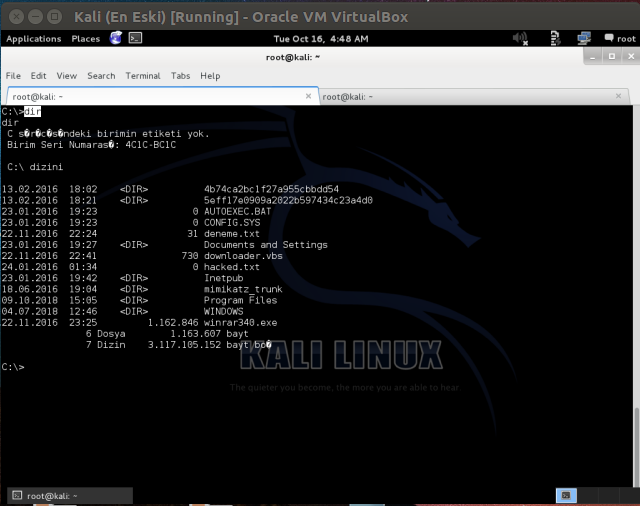Open the Places menu in top panel

click(x=86, y=39)
